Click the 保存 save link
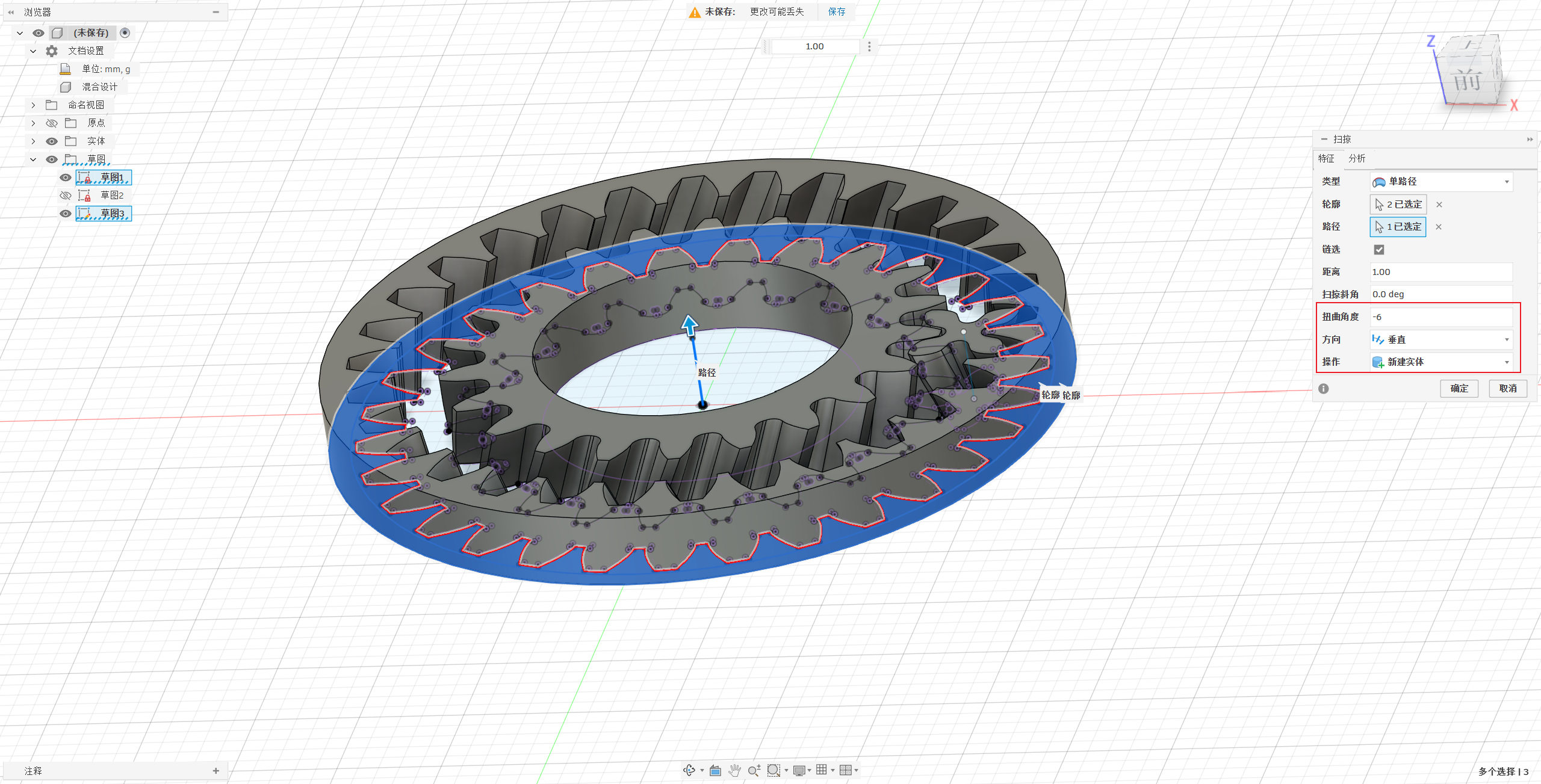Image resolution: width=1541 pixels, height=784 pixels. point(837,12)
